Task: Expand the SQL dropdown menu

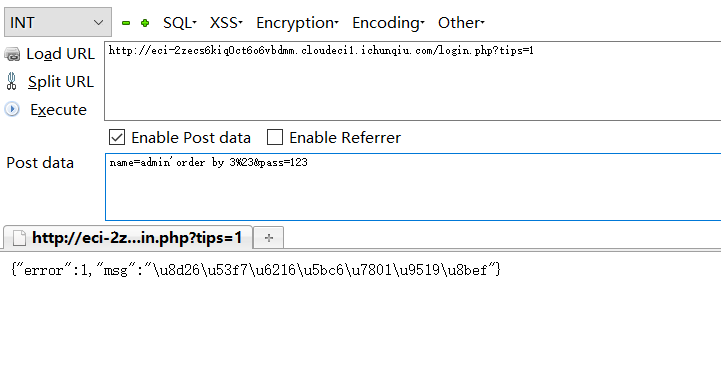Action: tap(179, 23)
